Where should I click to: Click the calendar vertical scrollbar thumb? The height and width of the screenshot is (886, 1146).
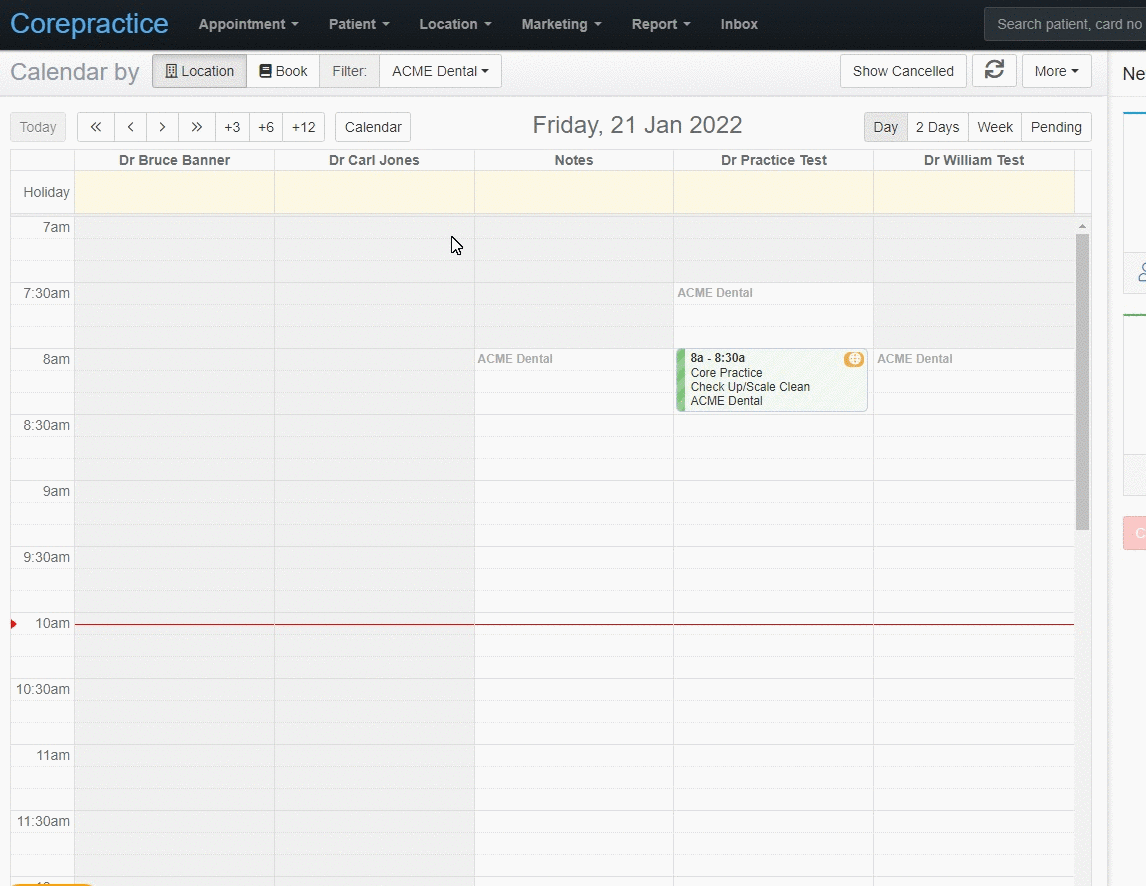(1082, 382)
